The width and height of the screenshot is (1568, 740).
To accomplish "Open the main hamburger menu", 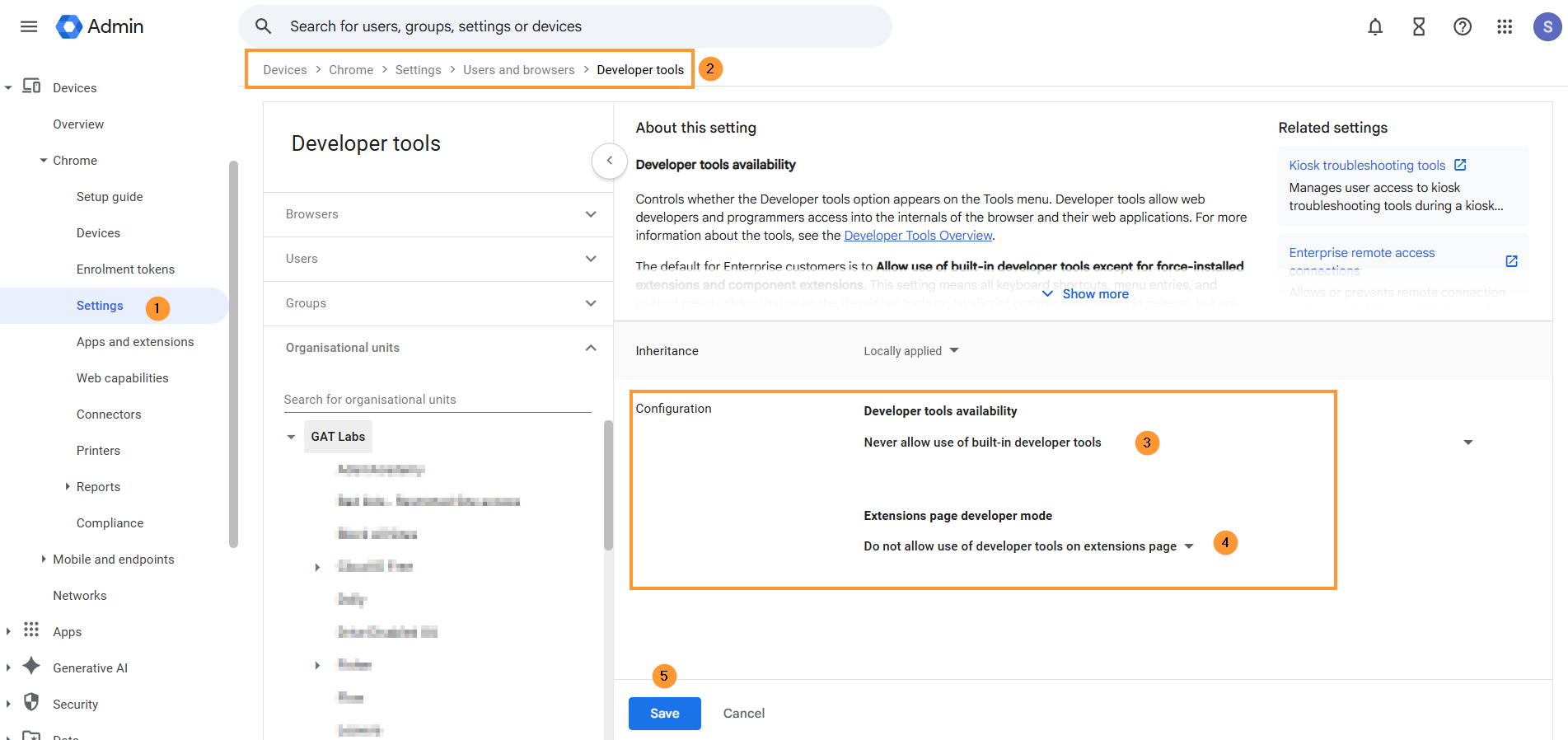I will pyautogui.click(x=29, y=26).
